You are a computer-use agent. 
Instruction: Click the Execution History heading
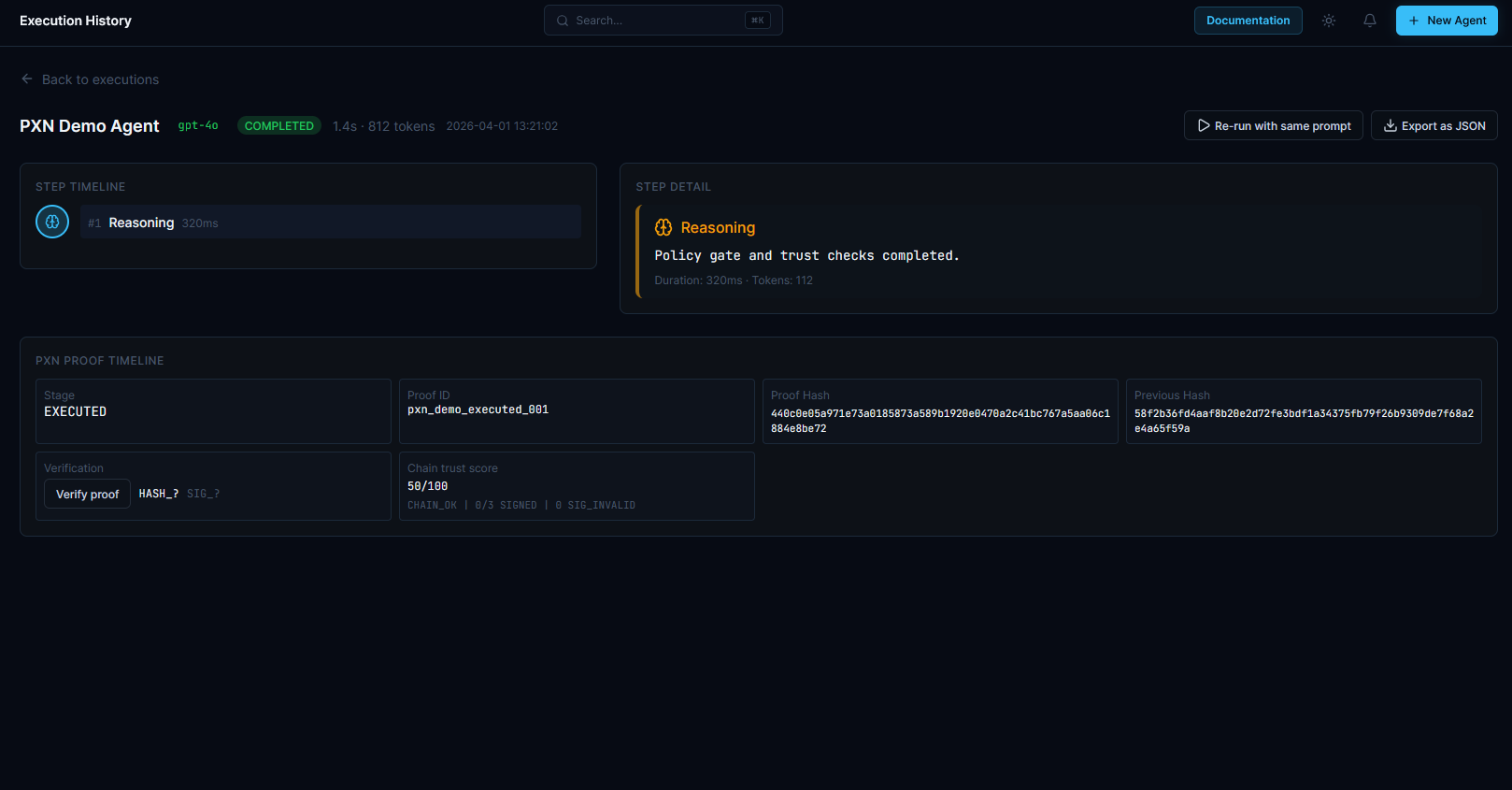tap(76, 21)
